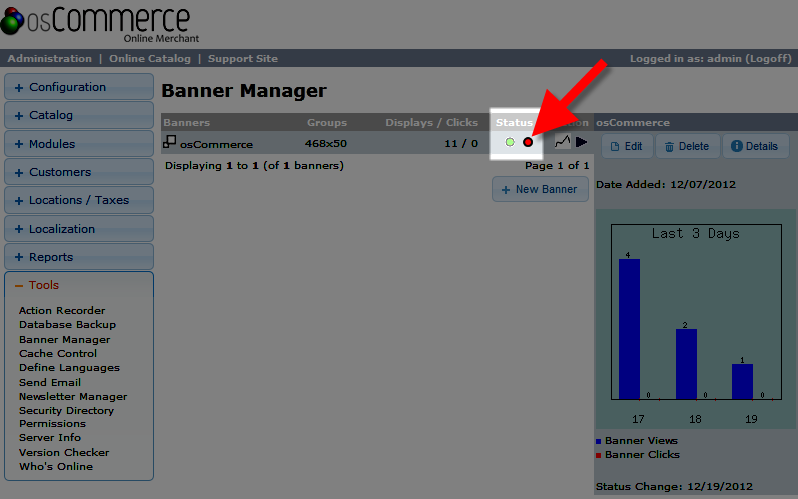Expand the Catalog section
This screenshot has height=499, width=798.
(x=79, y=115)
